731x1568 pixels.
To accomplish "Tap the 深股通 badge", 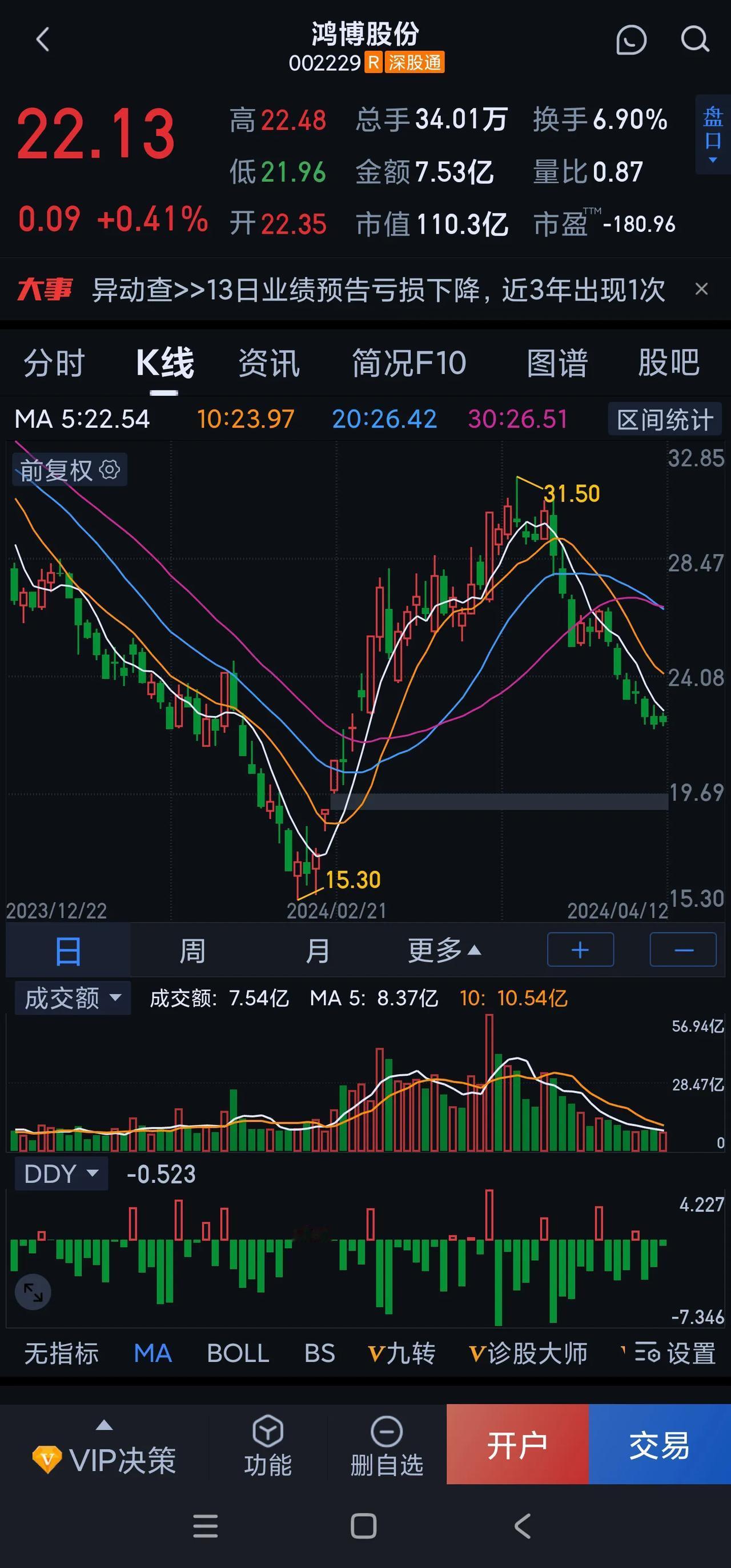I will click(415, 62).
